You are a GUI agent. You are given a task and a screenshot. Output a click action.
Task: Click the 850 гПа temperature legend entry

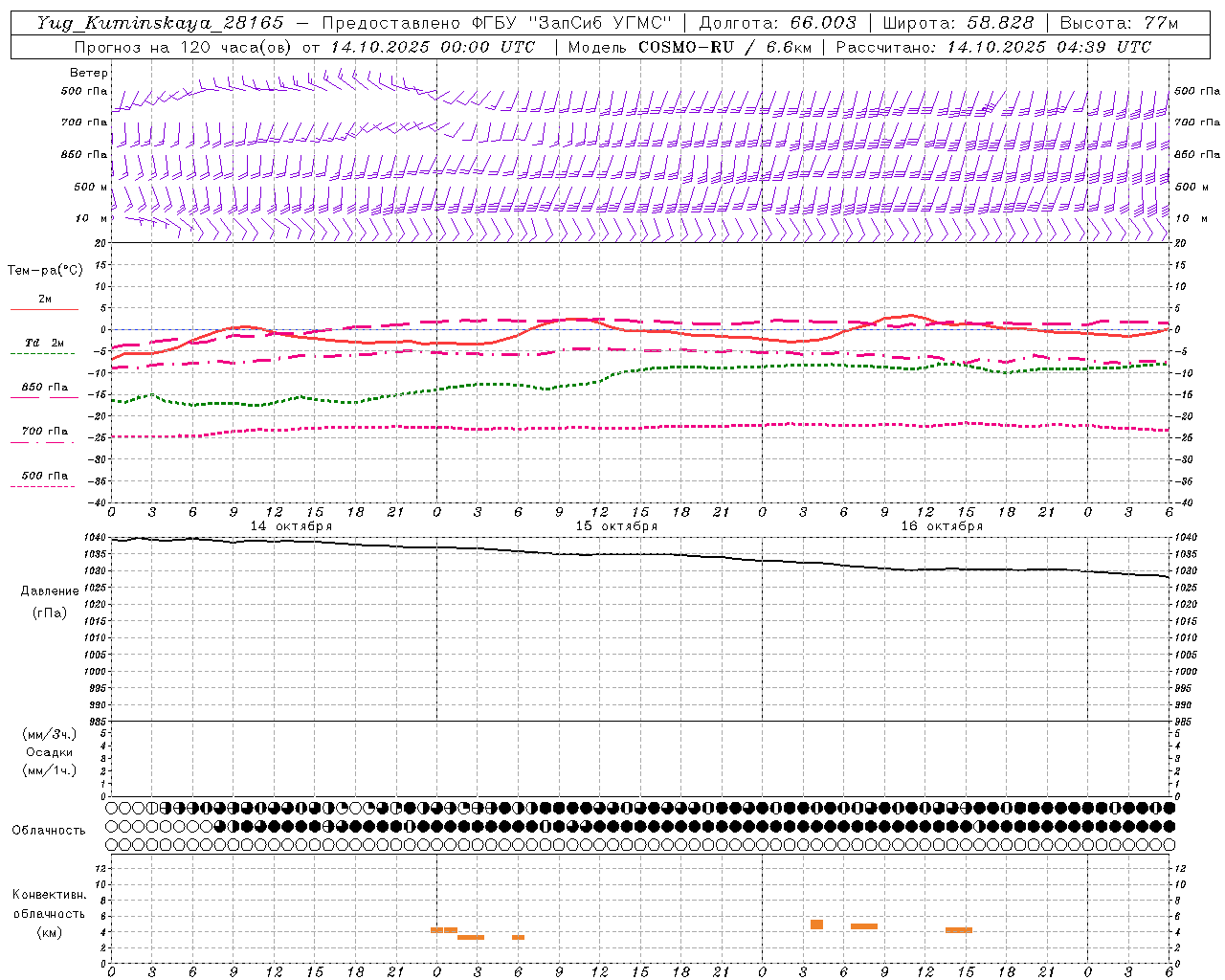click(x=44, y=388)
